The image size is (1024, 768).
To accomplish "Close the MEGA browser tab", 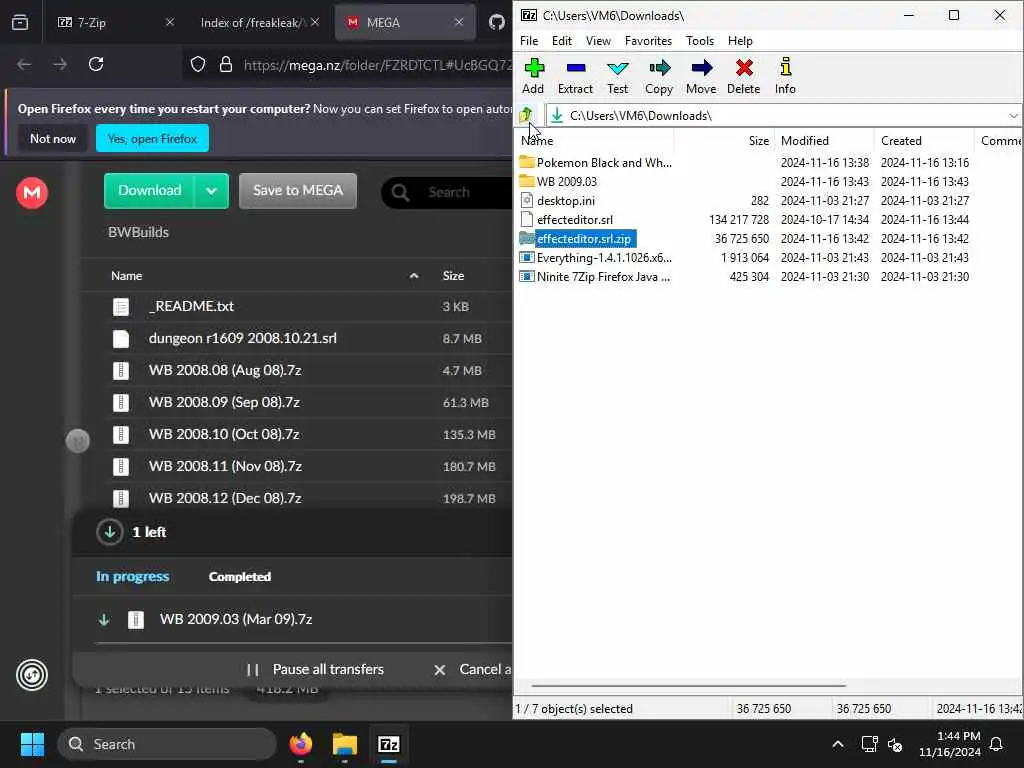I will click(459, 22).
